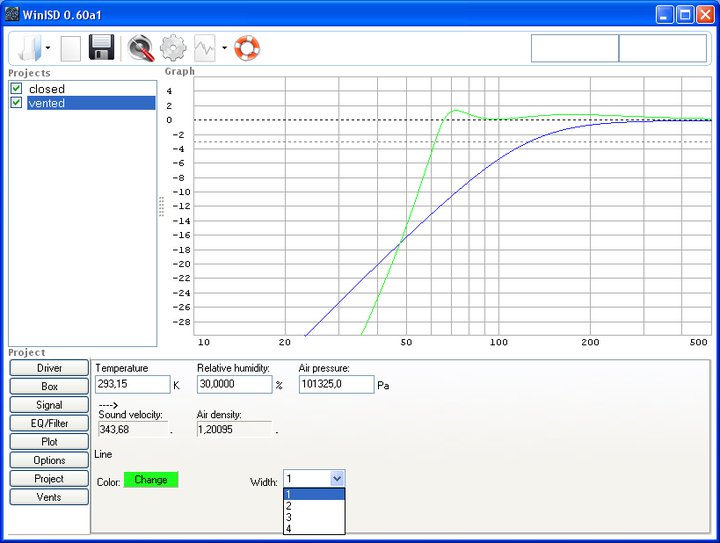Click the Temperature input field
The height and width of the screenshot is (543, 720).
(132, 385)
